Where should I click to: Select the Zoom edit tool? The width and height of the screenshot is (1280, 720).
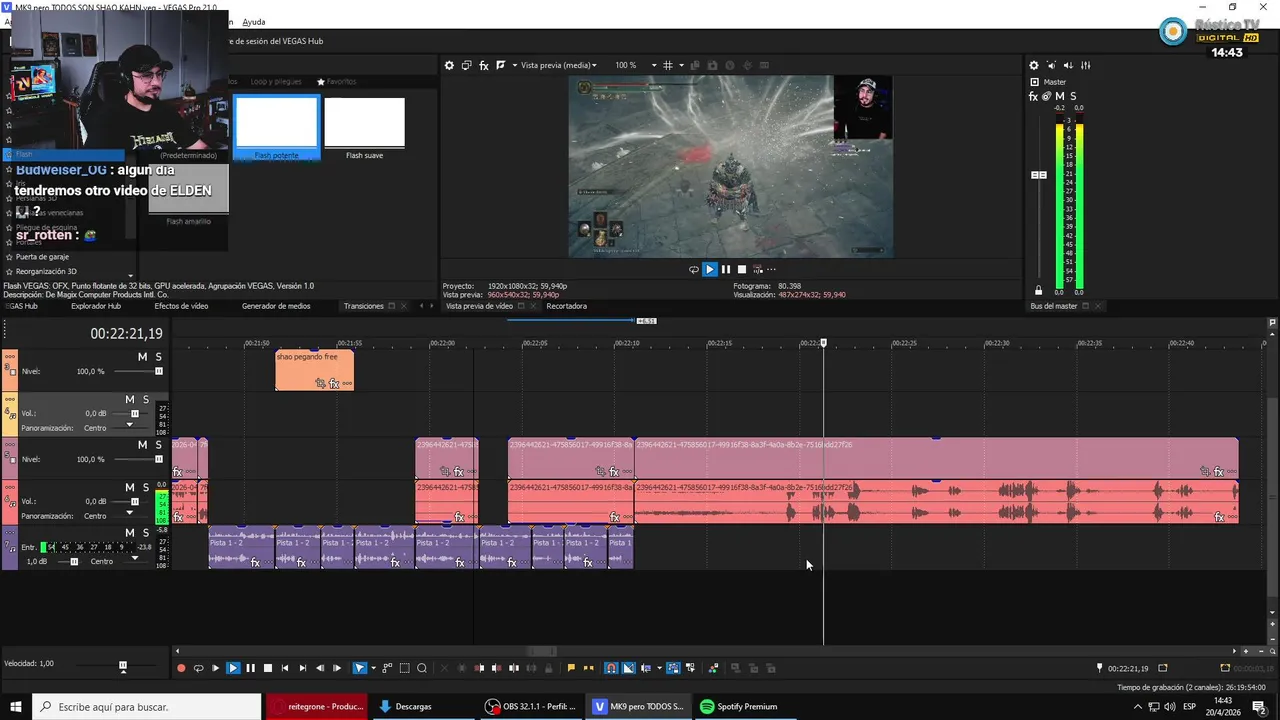[x=422, y=668]
